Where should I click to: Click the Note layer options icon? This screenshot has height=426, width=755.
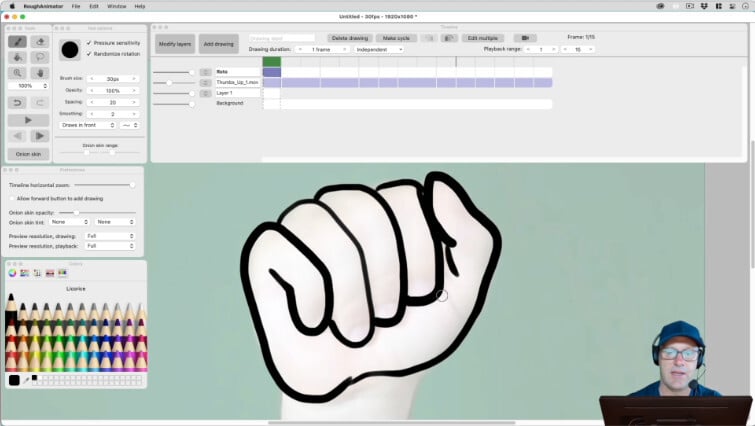[206, 72]
